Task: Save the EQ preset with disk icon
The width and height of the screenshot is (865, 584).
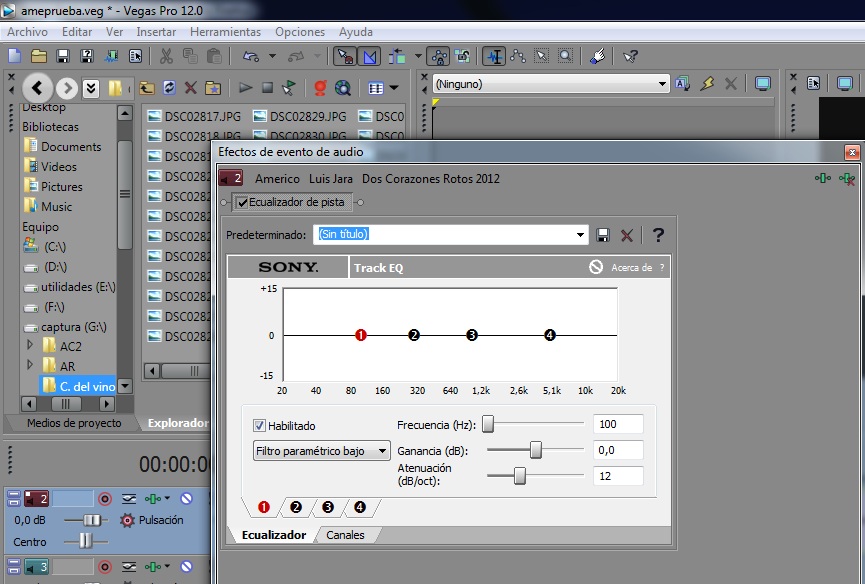Action: point(603,235)
